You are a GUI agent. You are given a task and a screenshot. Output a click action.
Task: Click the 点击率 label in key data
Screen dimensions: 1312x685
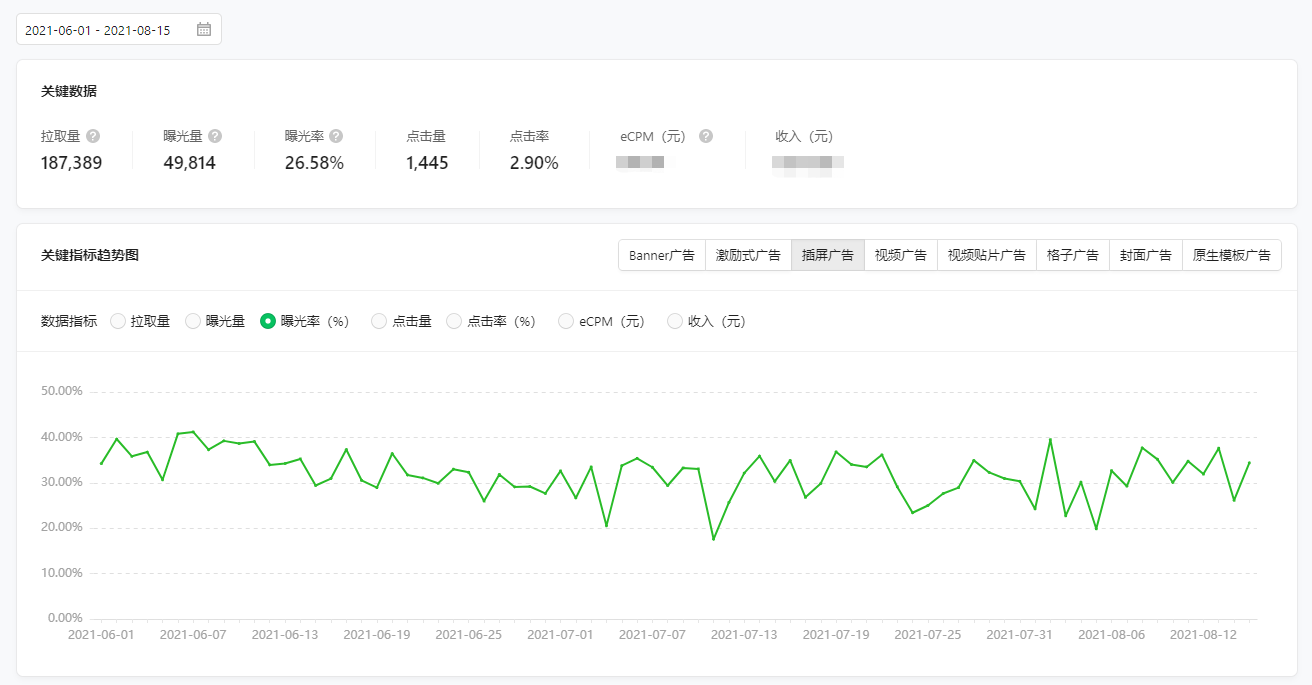pos(530,136)
